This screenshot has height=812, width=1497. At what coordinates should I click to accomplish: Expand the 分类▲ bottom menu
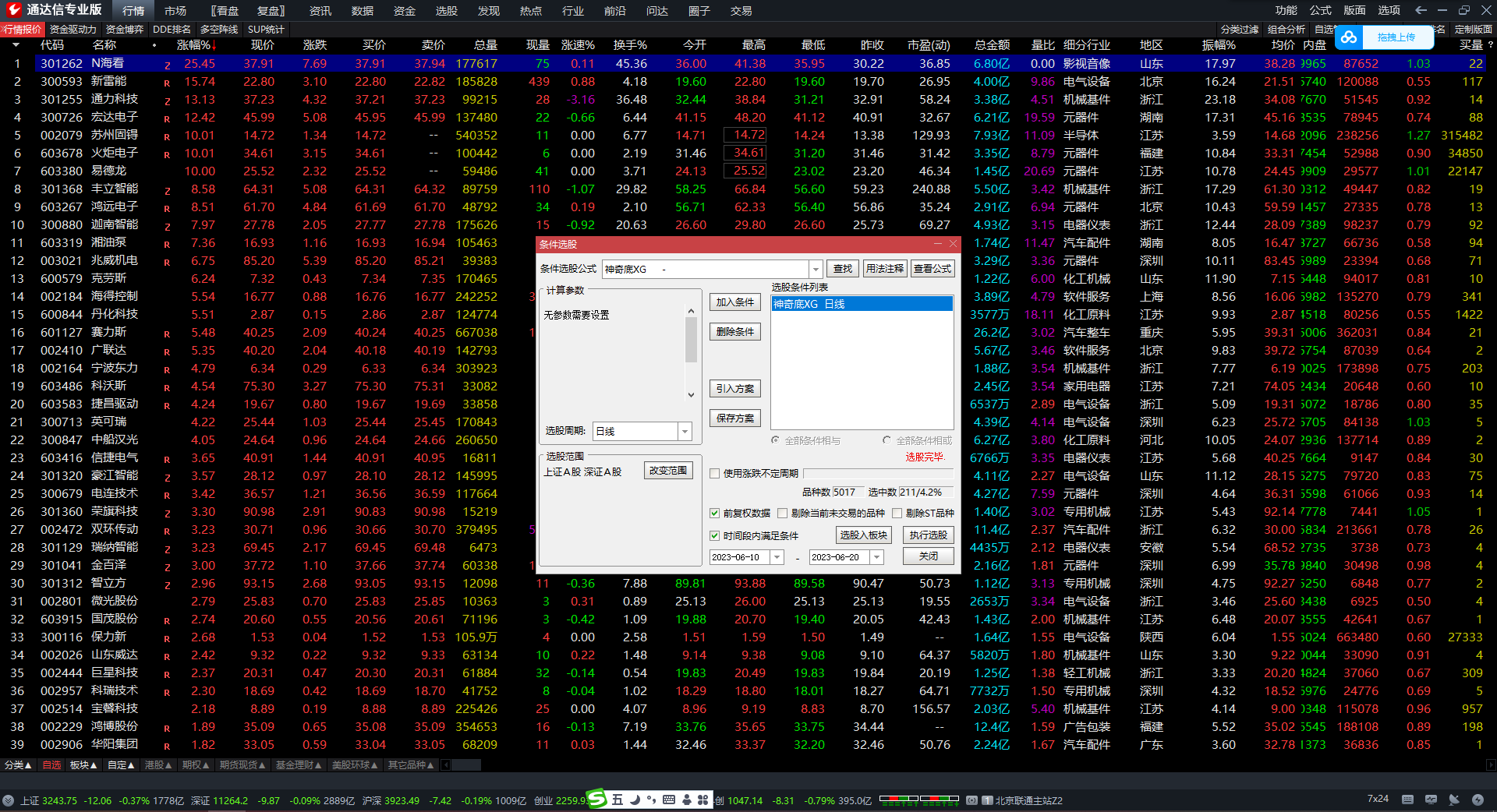point(18,765)
